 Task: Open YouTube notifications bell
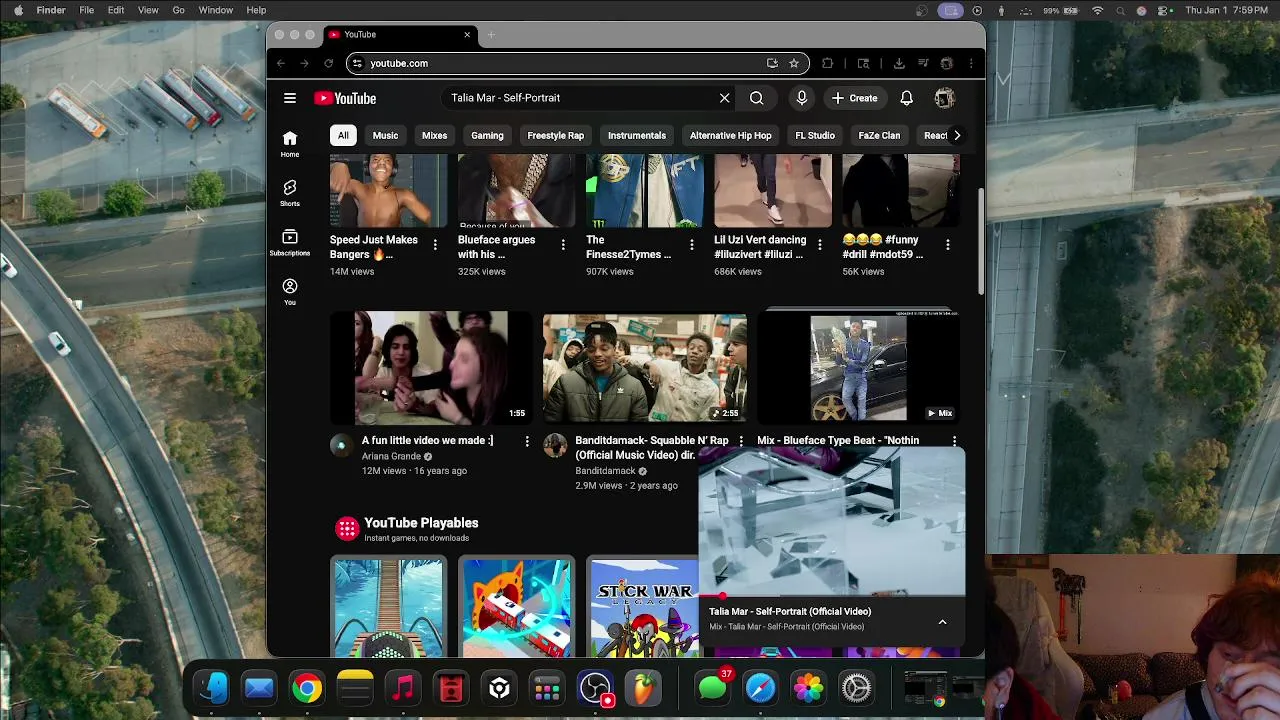[906, 98]
